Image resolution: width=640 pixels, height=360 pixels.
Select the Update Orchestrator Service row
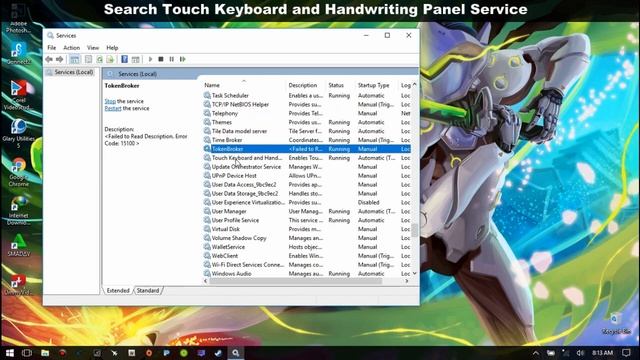click(307, 167)
